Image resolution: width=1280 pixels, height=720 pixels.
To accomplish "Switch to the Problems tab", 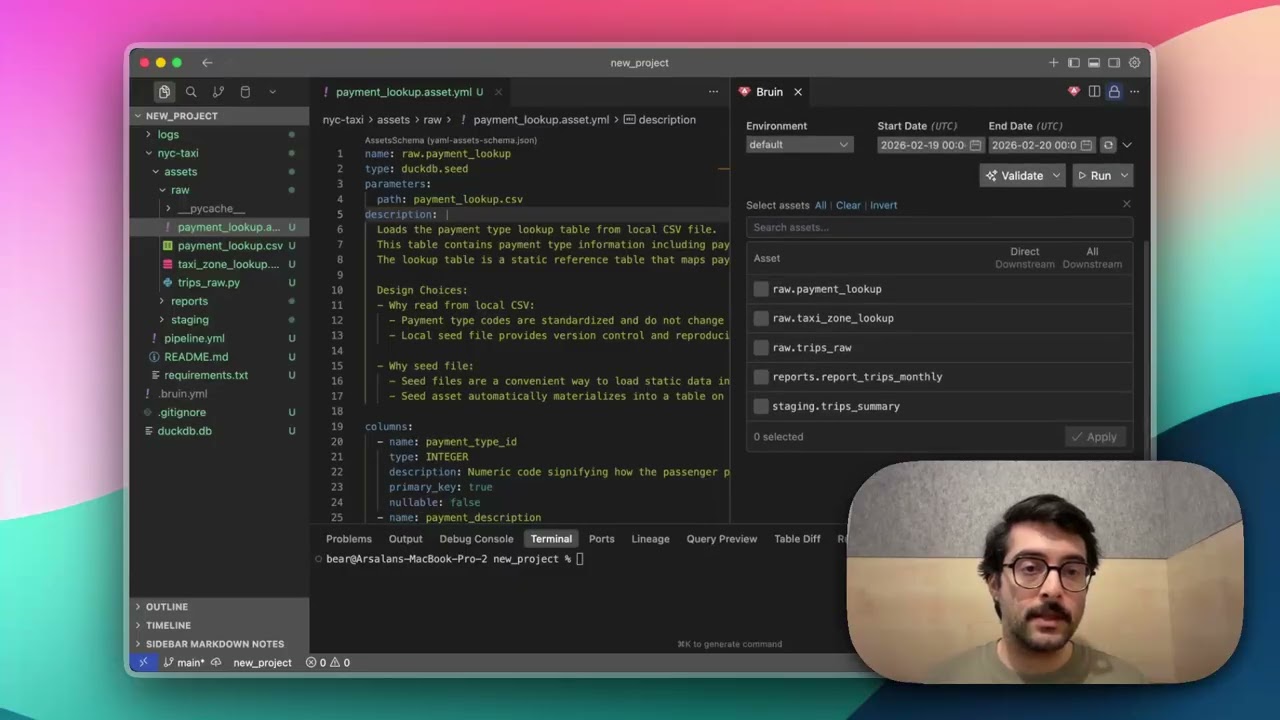I will [349, 539].
